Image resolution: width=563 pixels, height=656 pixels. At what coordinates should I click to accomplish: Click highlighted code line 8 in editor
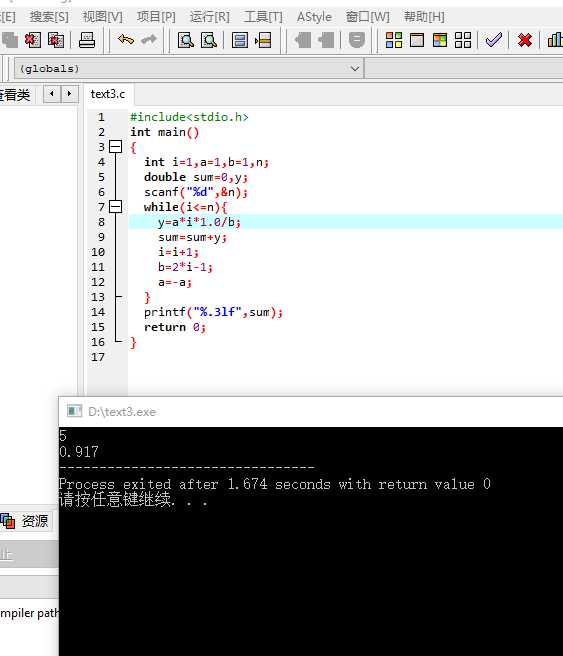(345, 222)
